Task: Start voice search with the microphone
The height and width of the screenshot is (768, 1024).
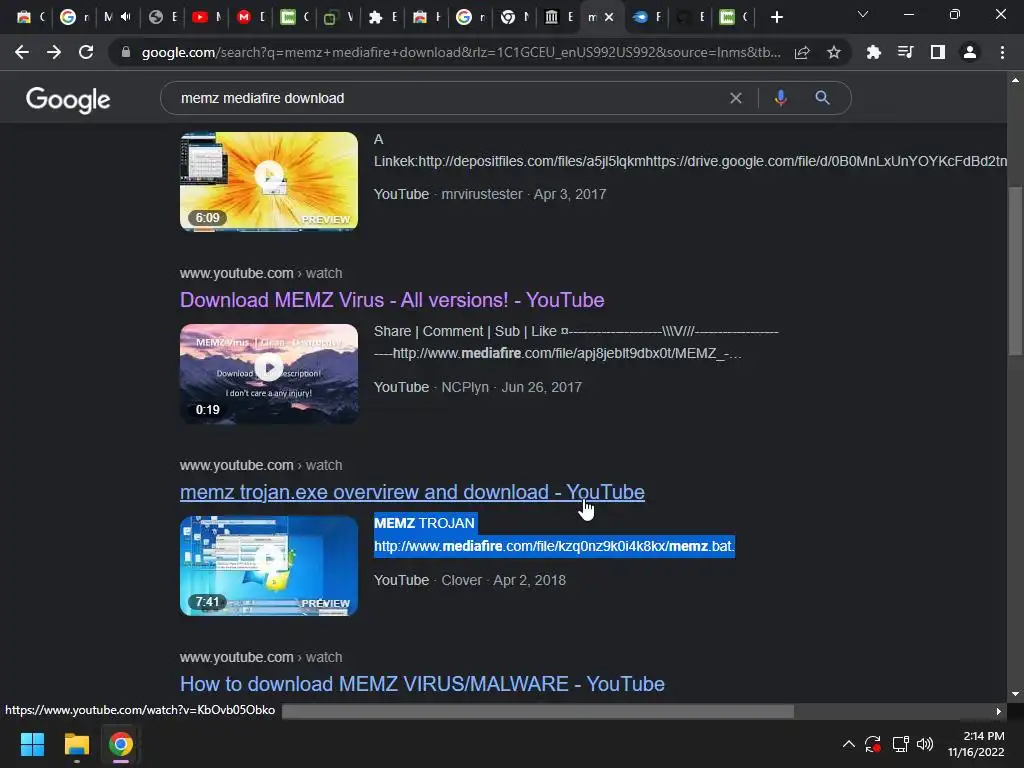Action: [780, 98]
